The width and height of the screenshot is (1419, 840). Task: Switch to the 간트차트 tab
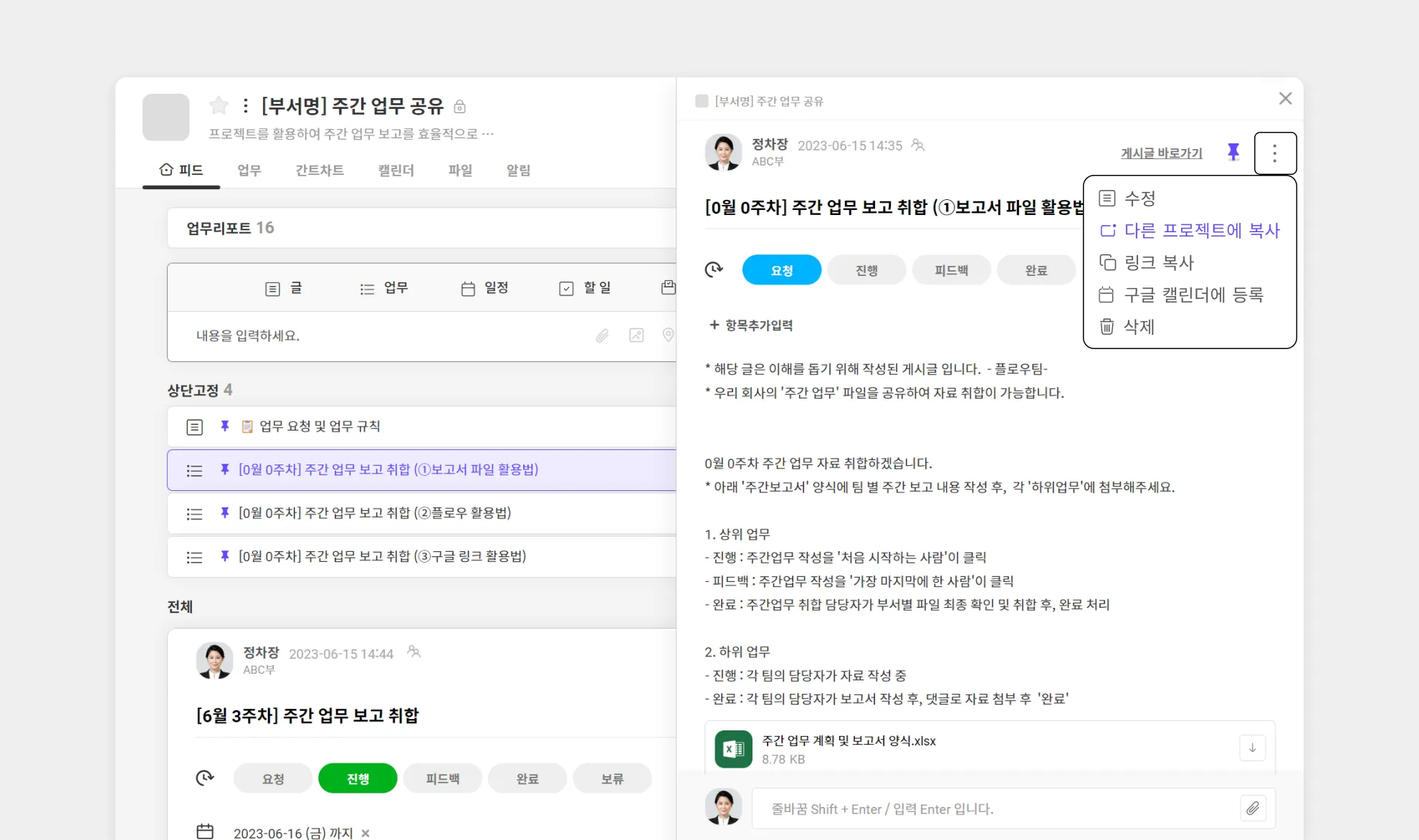tap(319, 171)
